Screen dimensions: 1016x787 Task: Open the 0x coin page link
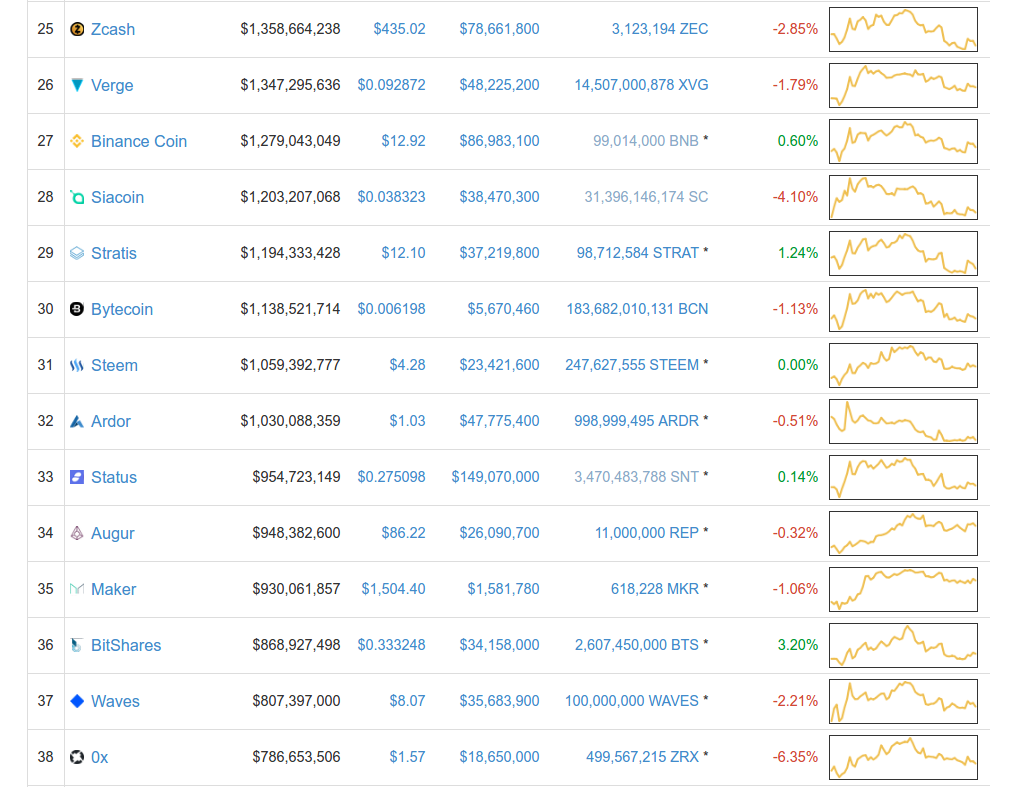click(x=99, y=757)
